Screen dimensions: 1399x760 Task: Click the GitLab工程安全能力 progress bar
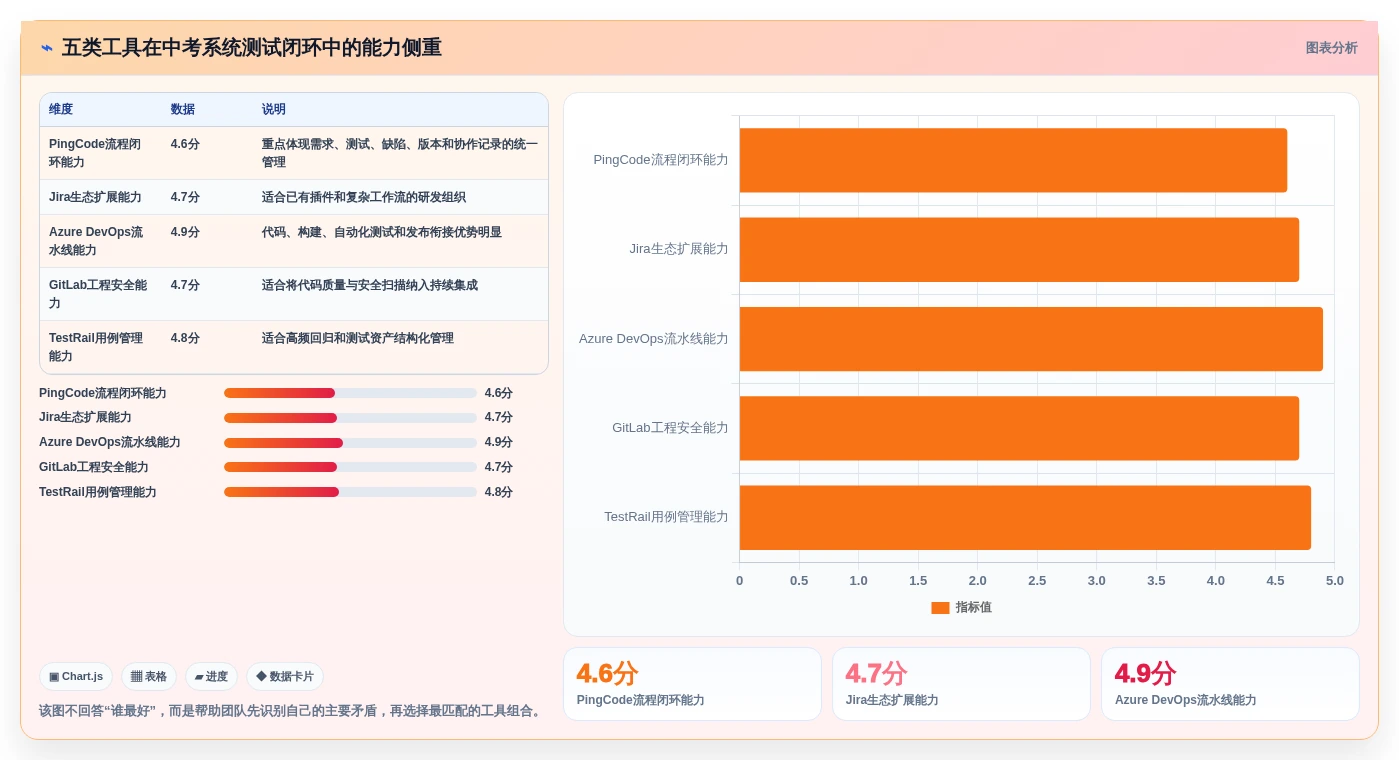(350, 468)
